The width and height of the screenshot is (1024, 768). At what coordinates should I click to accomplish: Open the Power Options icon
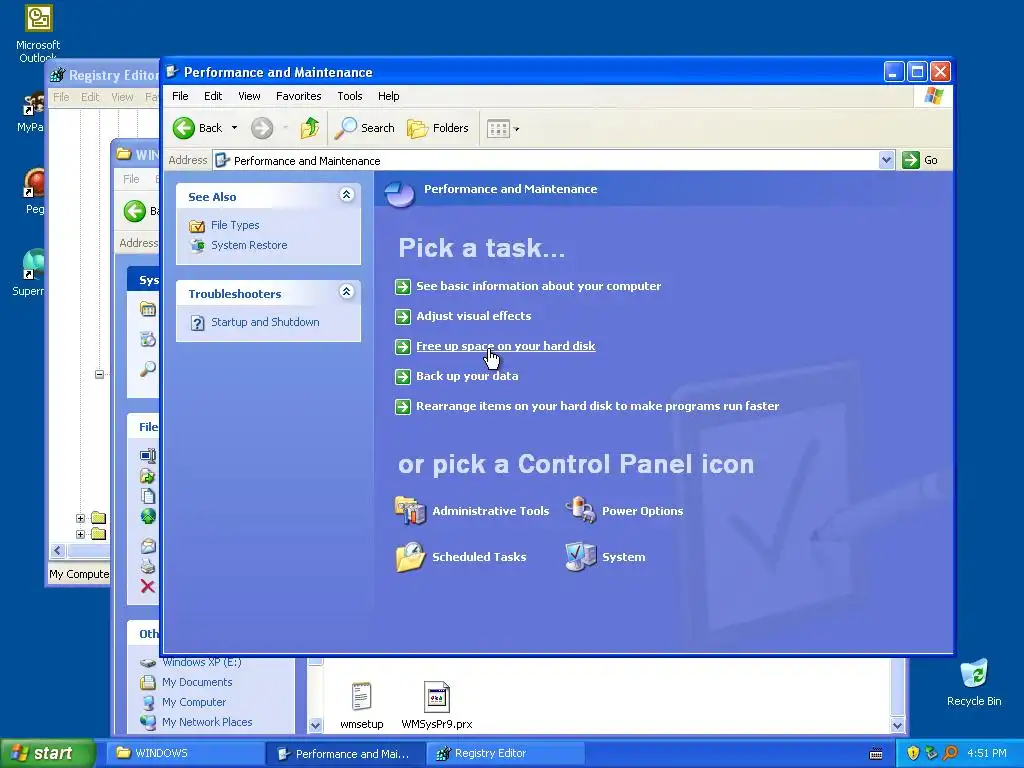[x=581, y=510]
